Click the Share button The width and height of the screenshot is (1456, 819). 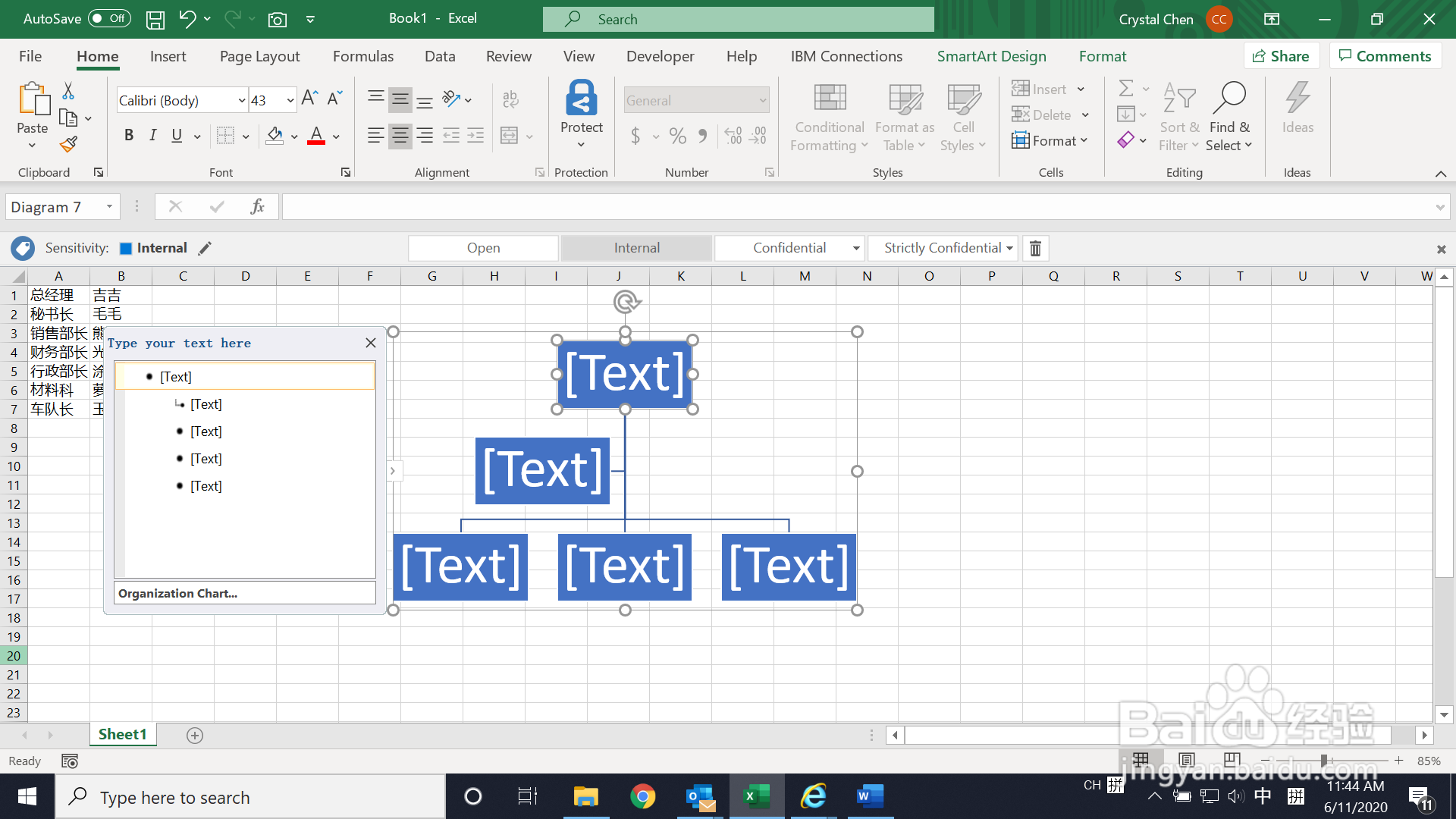[x=1281, y=56]
